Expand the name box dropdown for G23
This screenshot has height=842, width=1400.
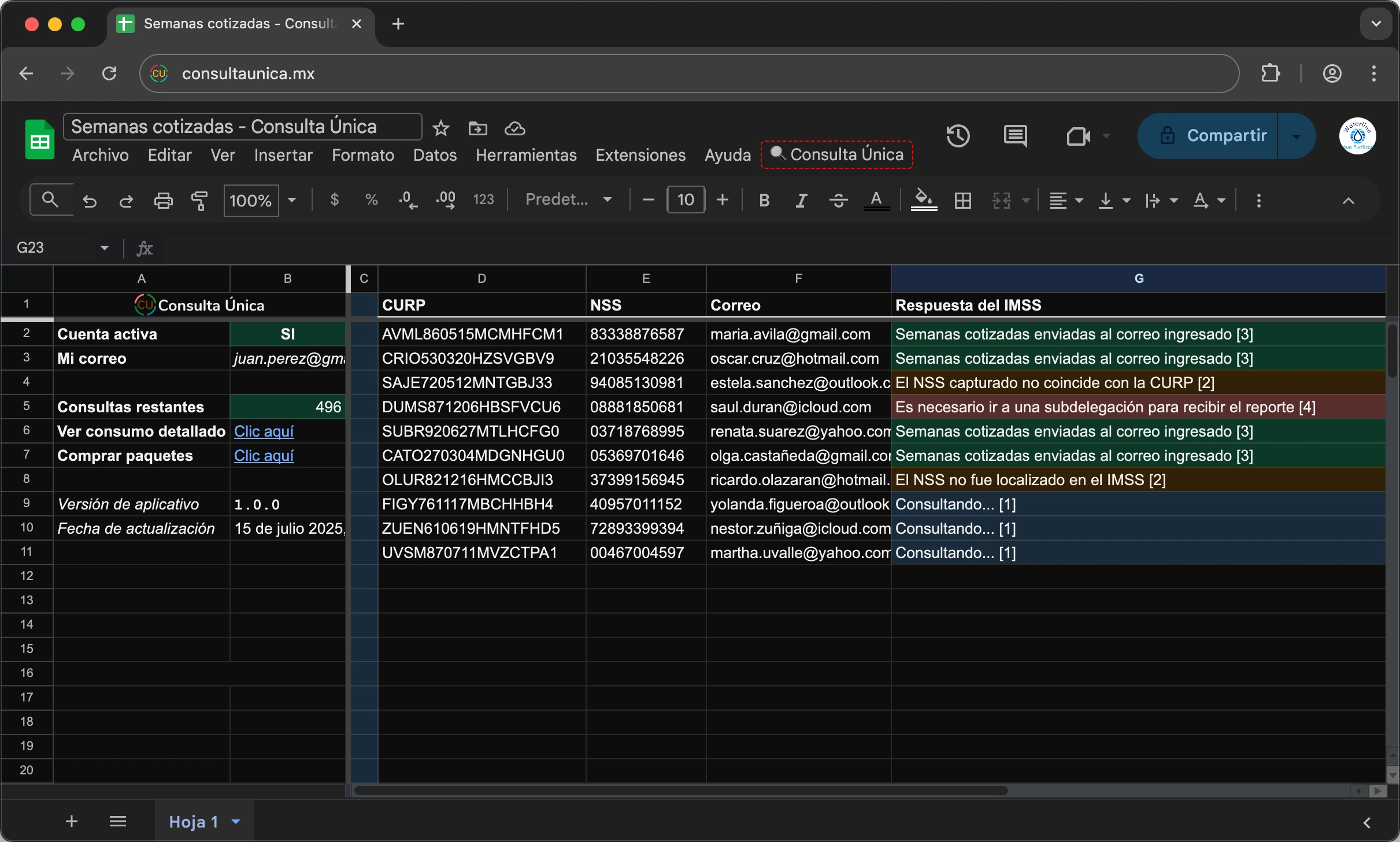pos(105,248)
